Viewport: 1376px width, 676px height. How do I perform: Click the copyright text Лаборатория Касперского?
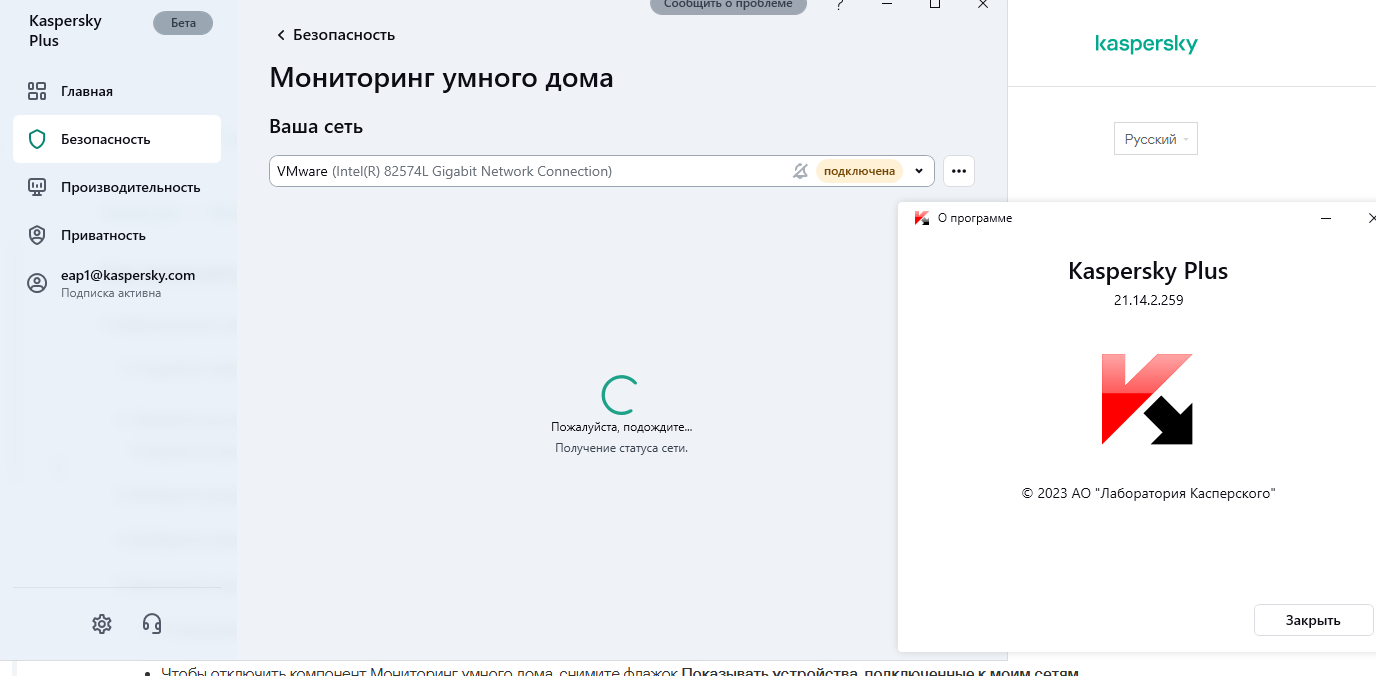coord(1148,493)
